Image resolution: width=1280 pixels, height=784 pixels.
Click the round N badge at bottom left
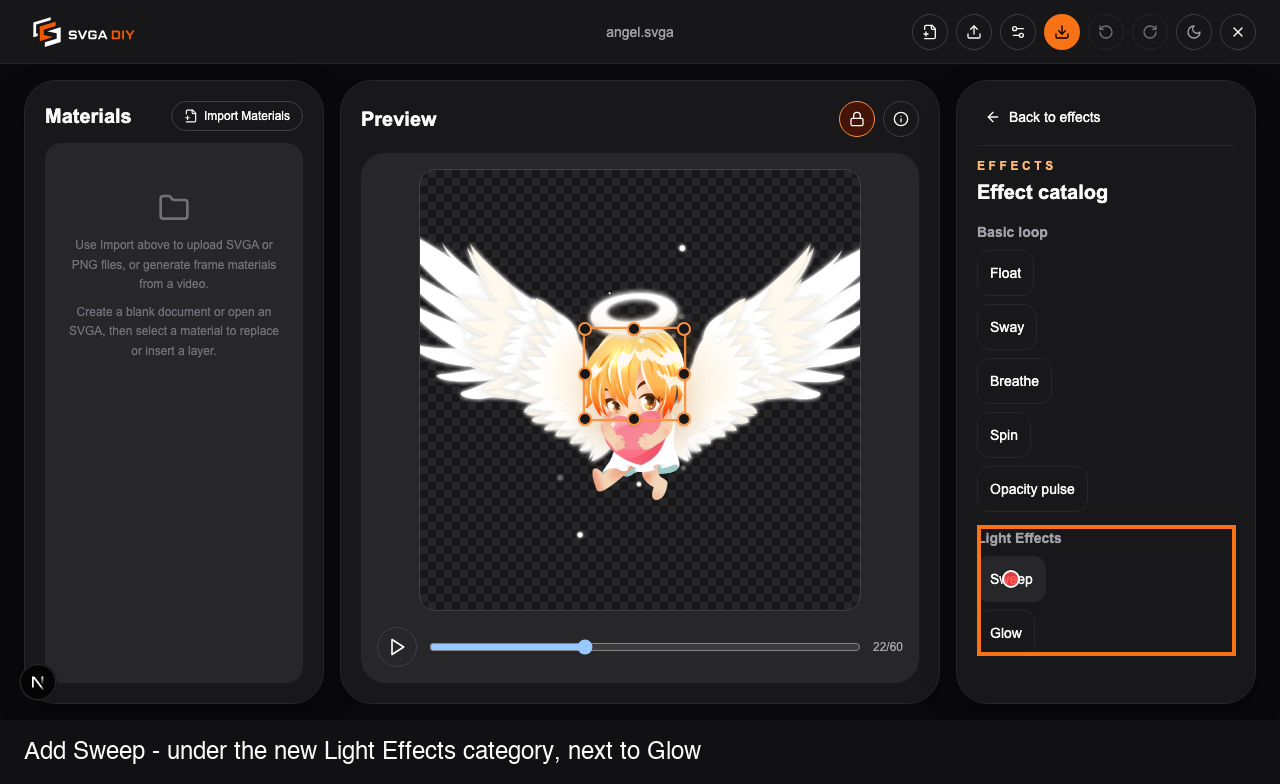[x=38, y=682]
